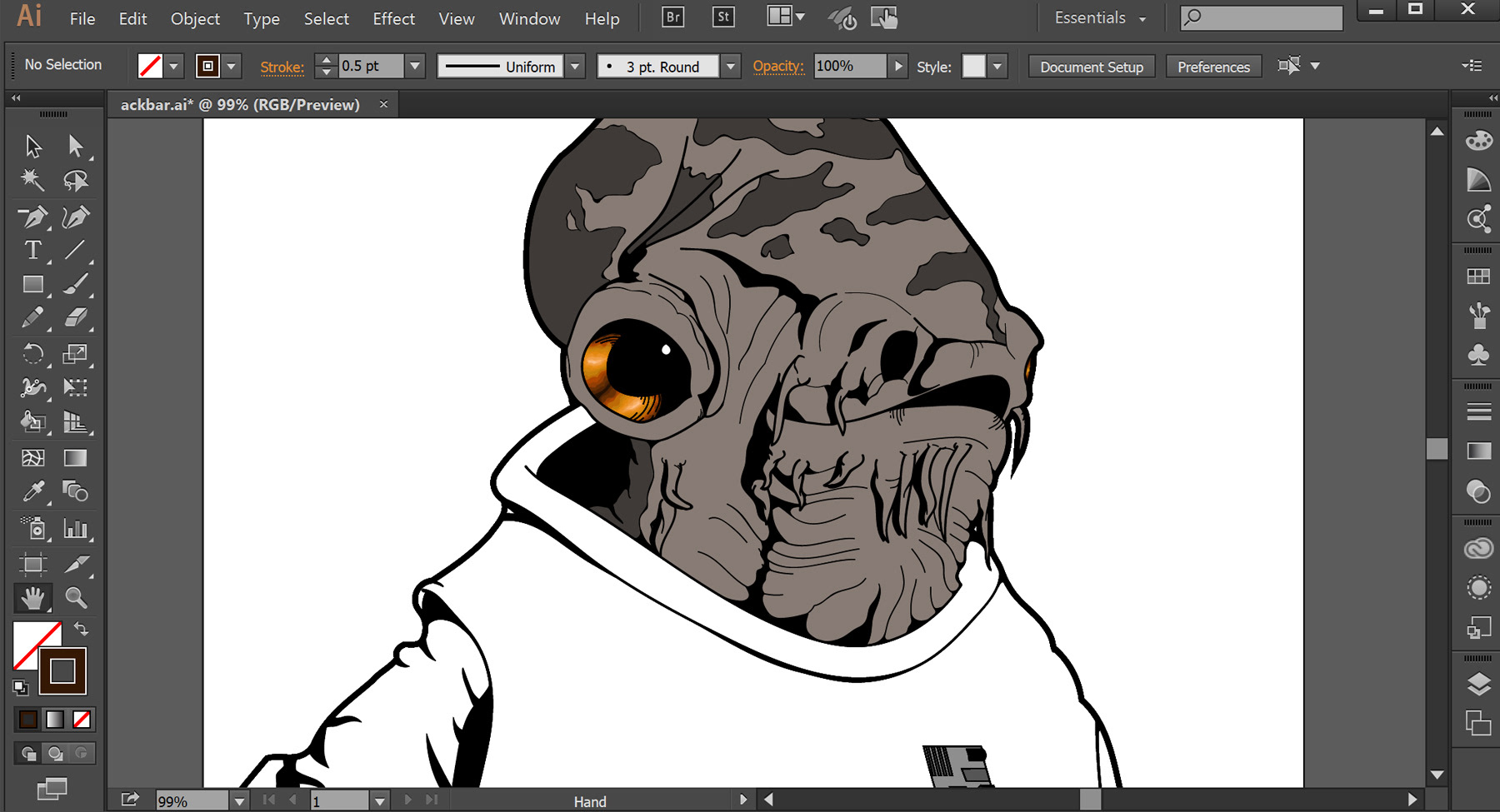Open Adobe Bridge (Br) button

click(673, 17)
